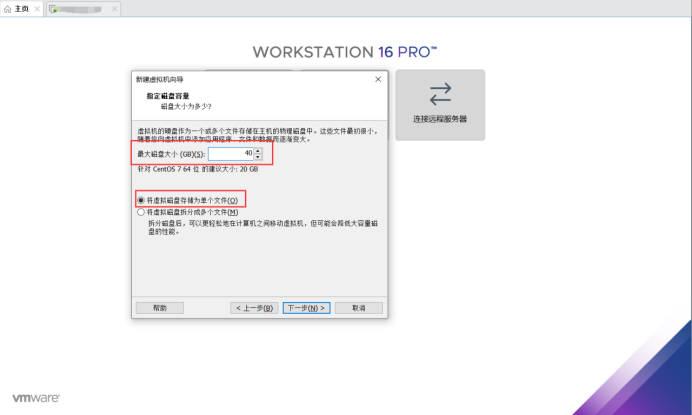Increase the max disk size with up arrow
The image size is (692, 415).
pyautogui.click(x=258, y=151)
